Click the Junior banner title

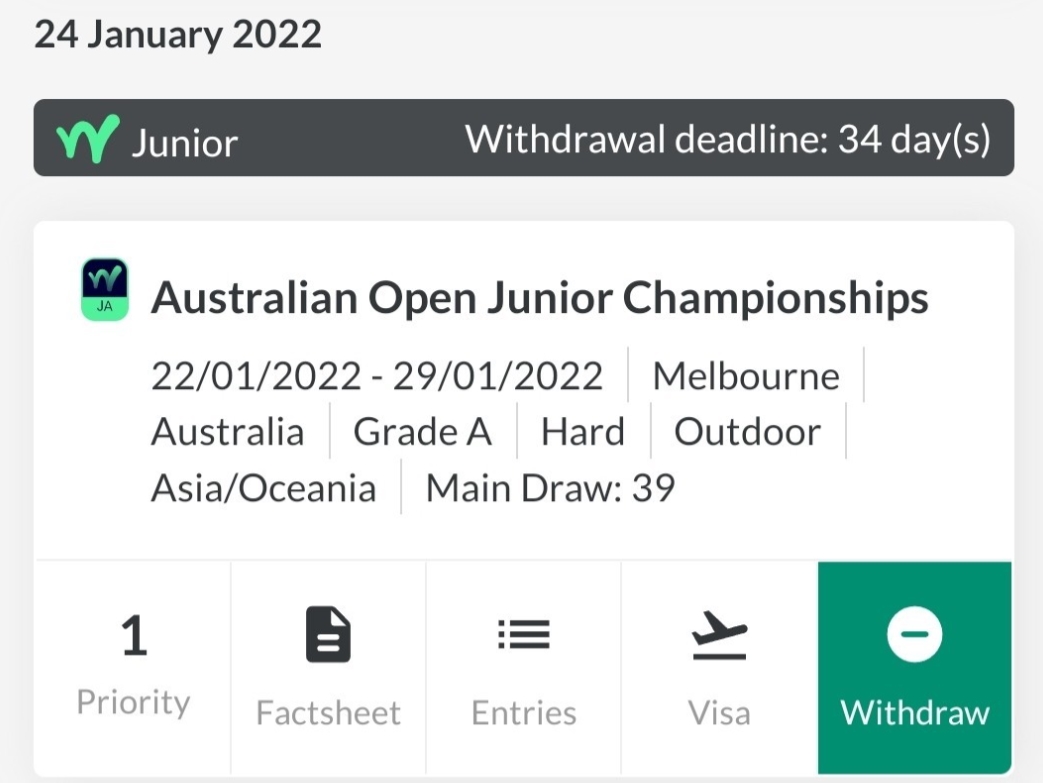(184, 142)
